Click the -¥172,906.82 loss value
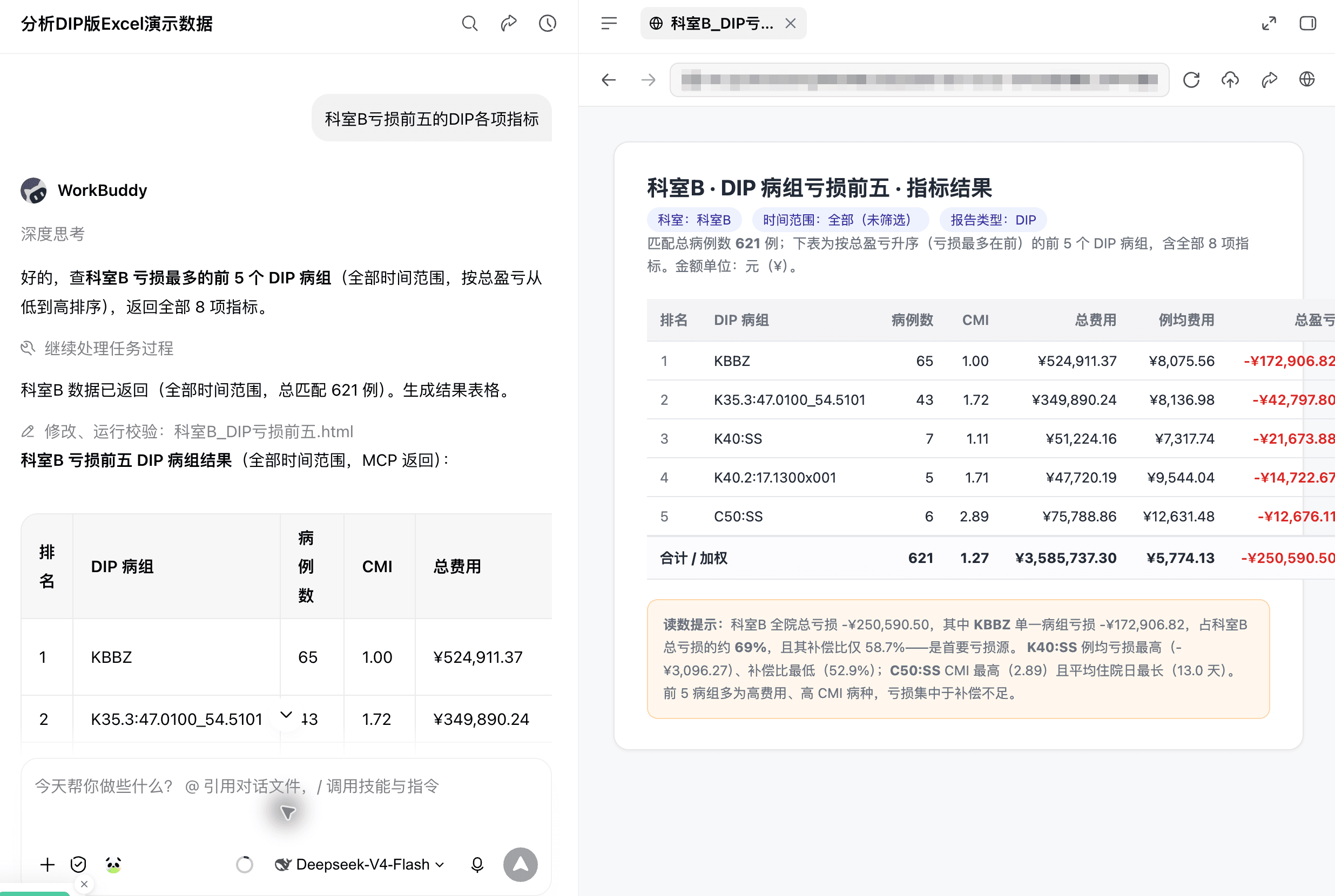1335x896 pixels. tap(1289, 361)
